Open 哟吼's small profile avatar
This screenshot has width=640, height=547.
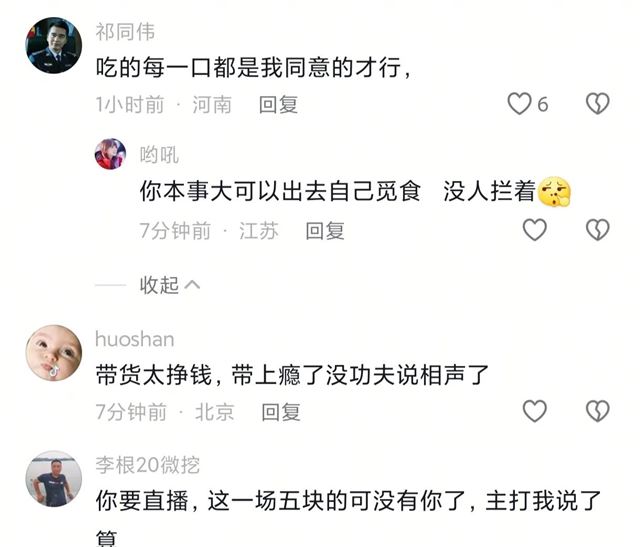110,154
